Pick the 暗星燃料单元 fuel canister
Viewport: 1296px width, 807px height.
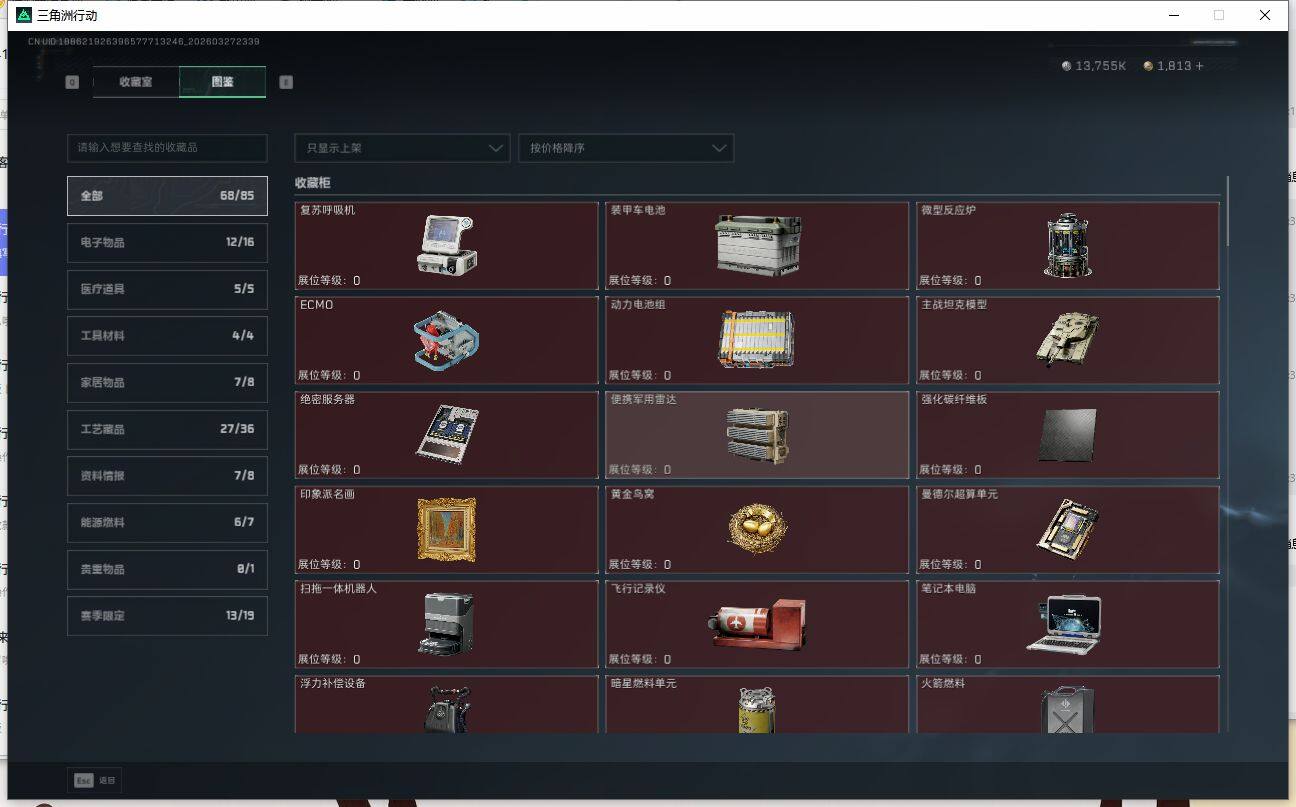point(757,705)
